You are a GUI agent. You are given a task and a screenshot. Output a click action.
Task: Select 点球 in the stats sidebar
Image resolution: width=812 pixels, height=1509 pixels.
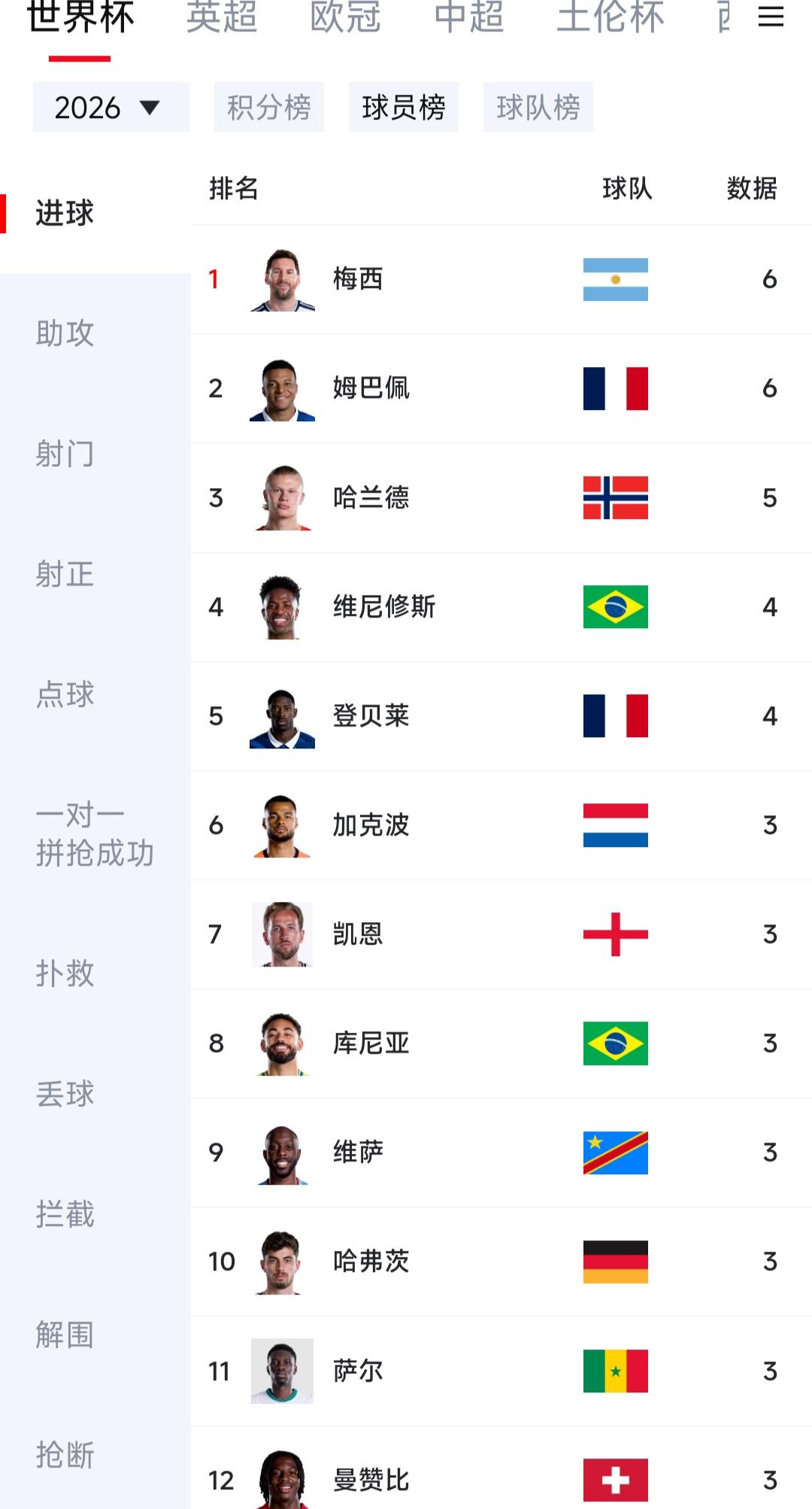click(x=65, y=694)
